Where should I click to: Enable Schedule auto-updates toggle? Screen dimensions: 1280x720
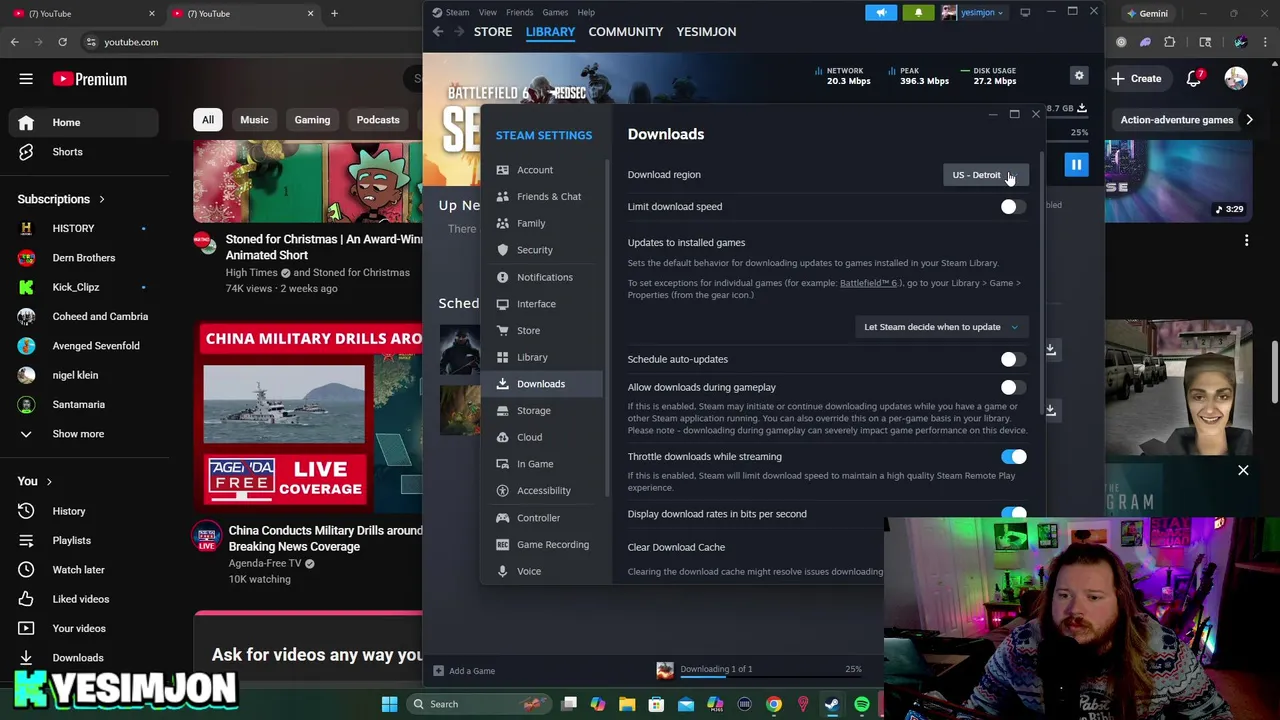(x=1013, y=359)
